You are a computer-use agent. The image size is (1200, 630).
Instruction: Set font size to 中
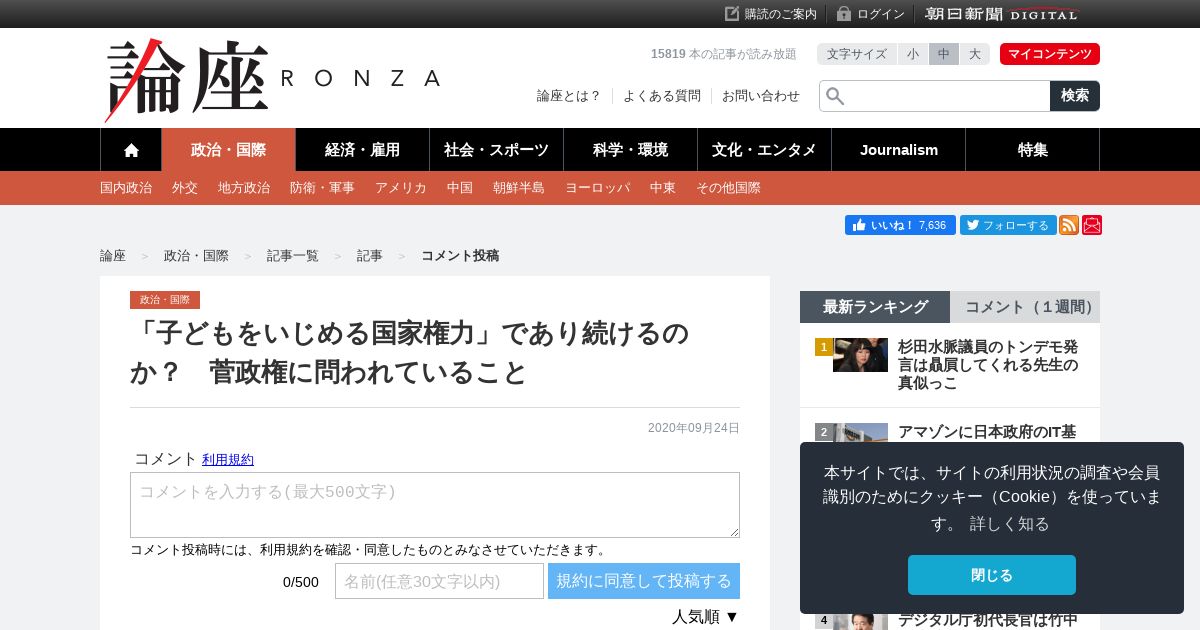944,54
